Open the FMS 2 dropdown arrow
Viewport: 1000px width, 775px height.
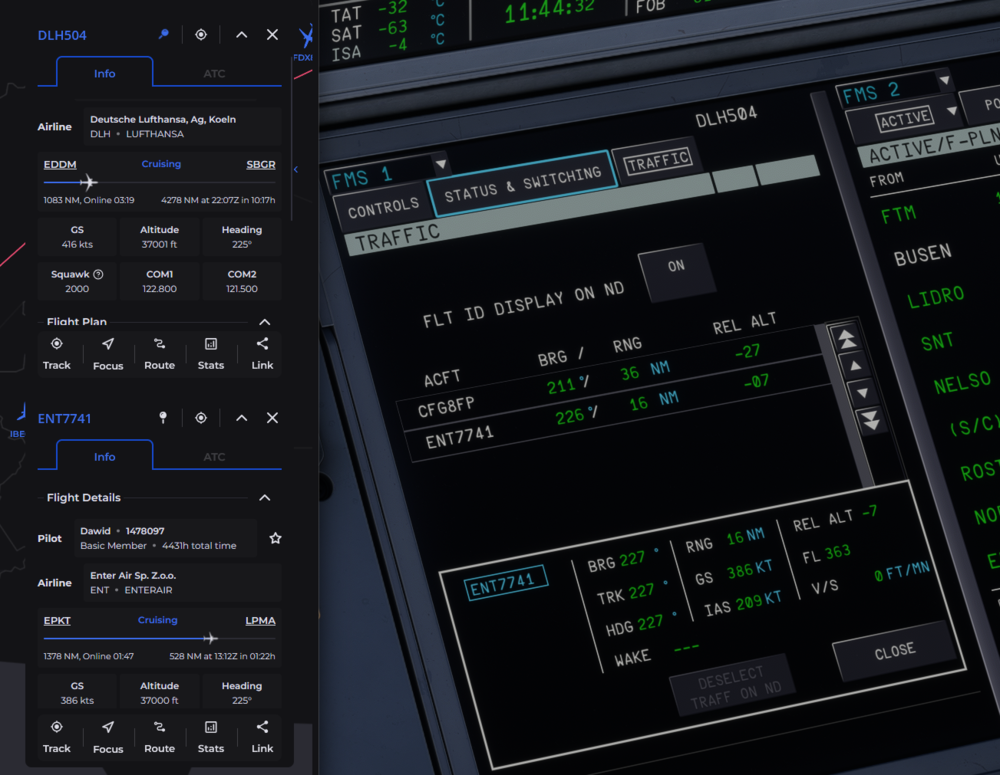942,81
